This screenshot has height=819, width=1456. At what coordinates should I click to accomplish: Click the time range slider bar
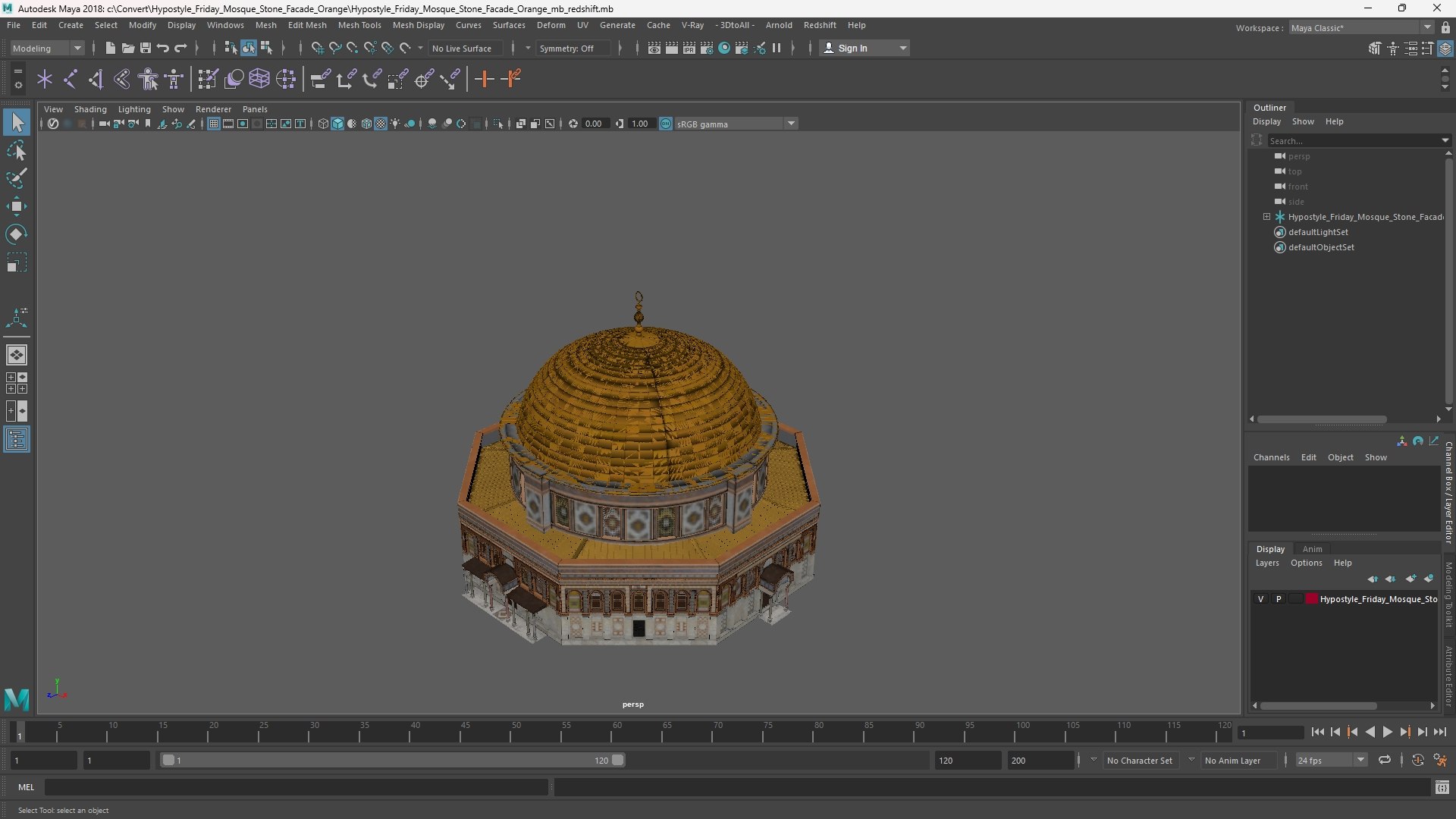393,760
